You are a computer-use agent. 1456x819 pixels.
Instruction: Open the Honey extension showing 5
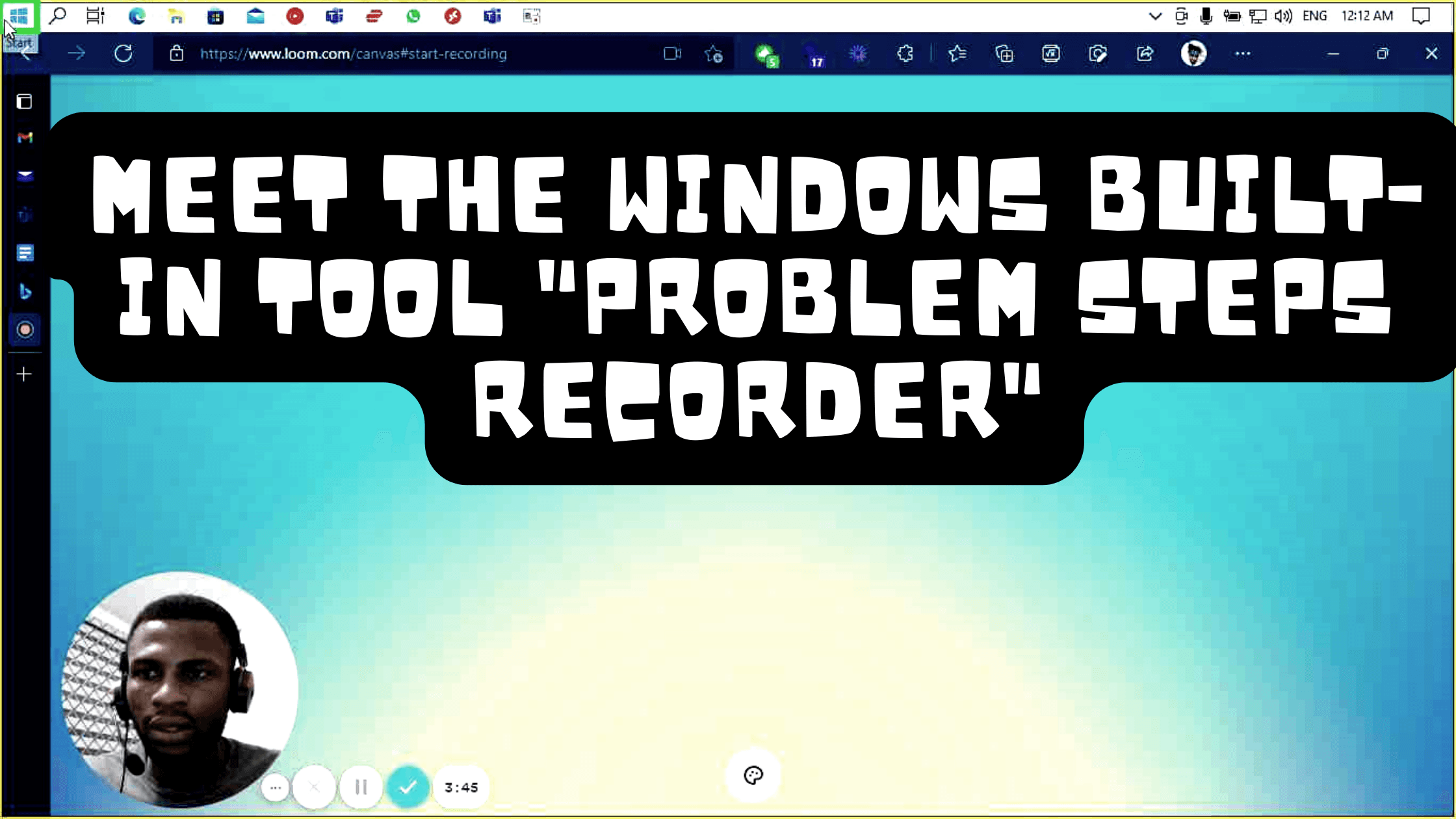766,54
